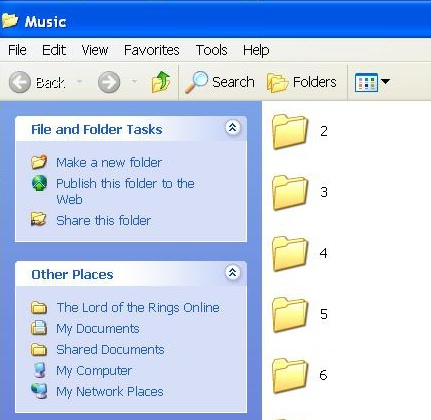Click the Search toolbar label

[233, 82]
